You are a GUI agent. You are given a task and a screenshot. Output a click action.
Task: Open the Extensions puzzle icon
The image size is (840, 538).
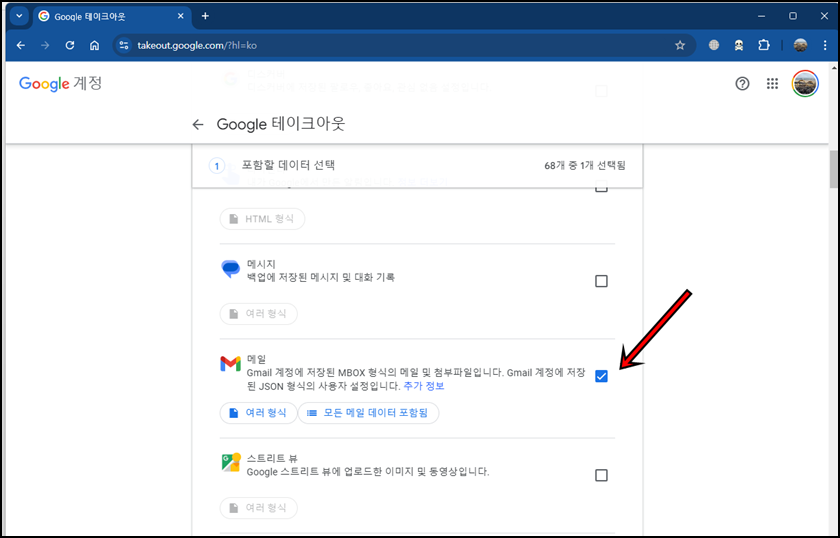(764, 46)
